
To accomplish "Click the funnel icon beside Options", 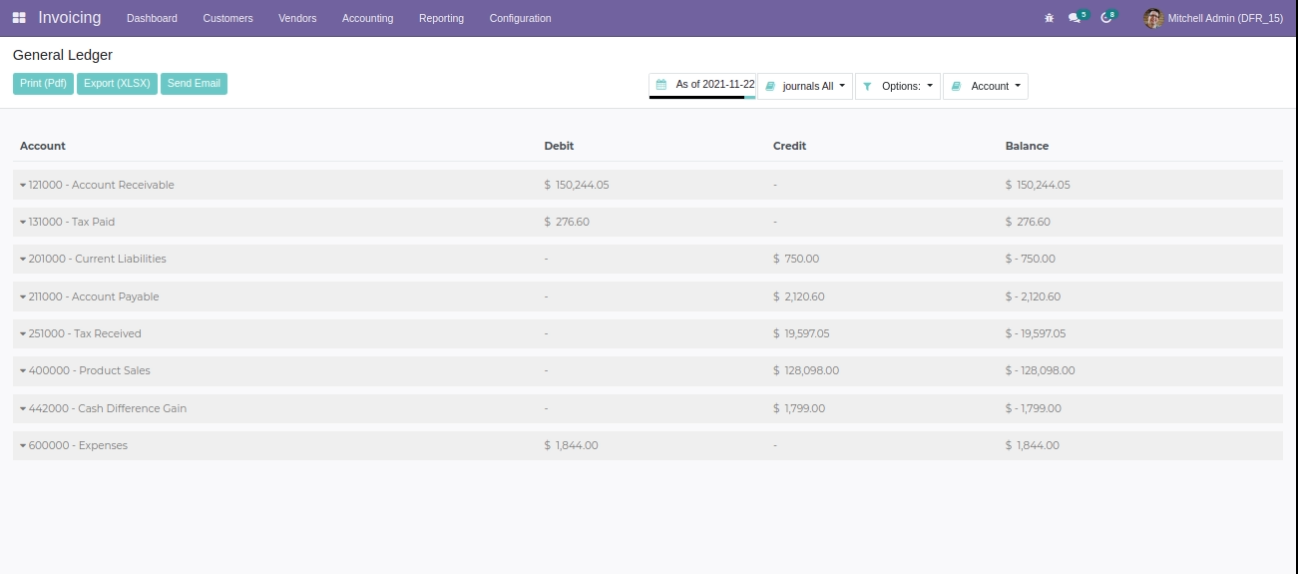I will (x=867, y=87).
